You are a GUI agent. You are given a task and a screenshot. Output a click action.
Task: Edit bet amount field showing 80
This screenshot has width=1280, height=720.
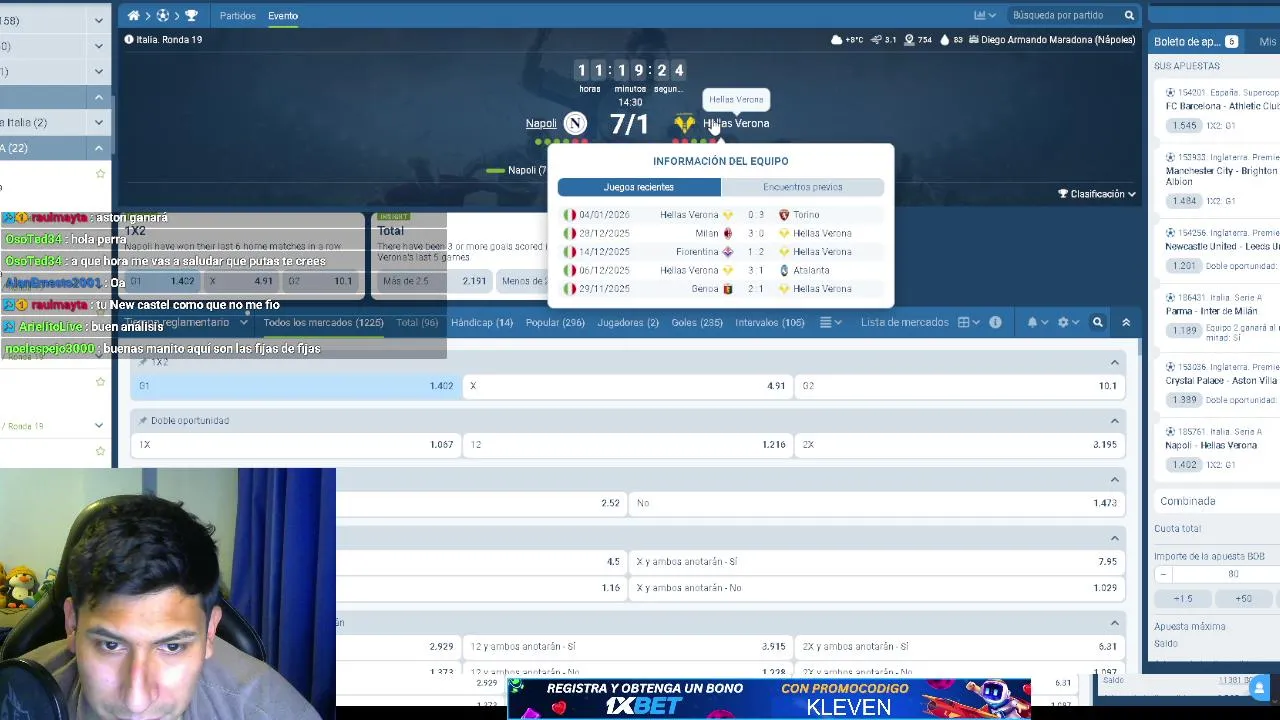click(x=1232, y=574)
